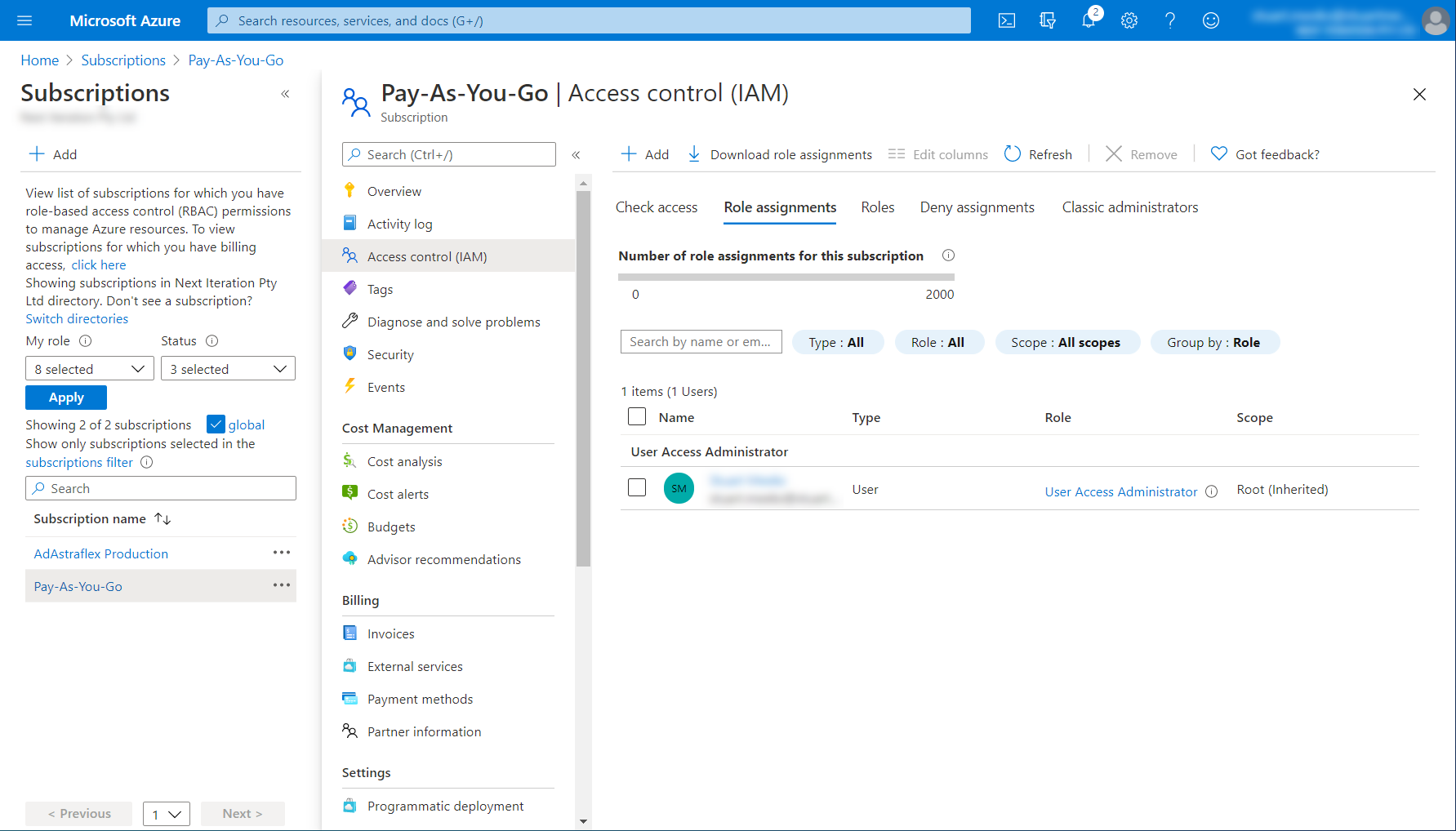Click info icon next to User Access Administrator
The width and height of the screenshot is (1456, 831).
(1212, 491)
